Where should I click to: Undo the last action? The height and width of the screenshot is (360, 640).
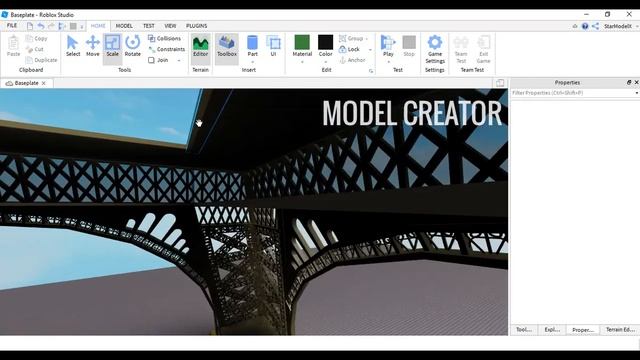tap(41, 26)
